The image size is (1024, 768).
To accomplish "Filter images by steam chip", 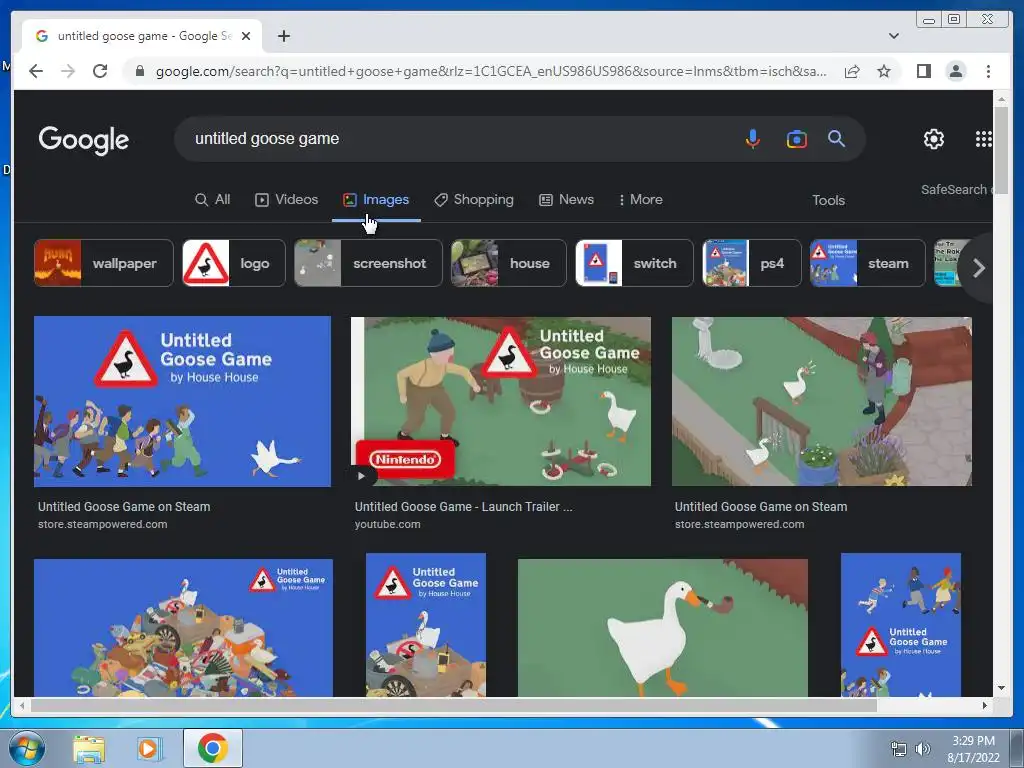I will [x=868, y=263].
